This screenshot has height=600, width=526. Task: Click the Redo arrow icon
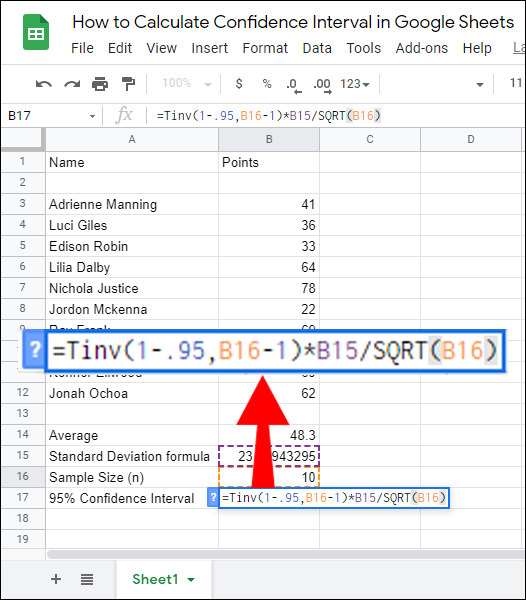[x=72, y=84]
